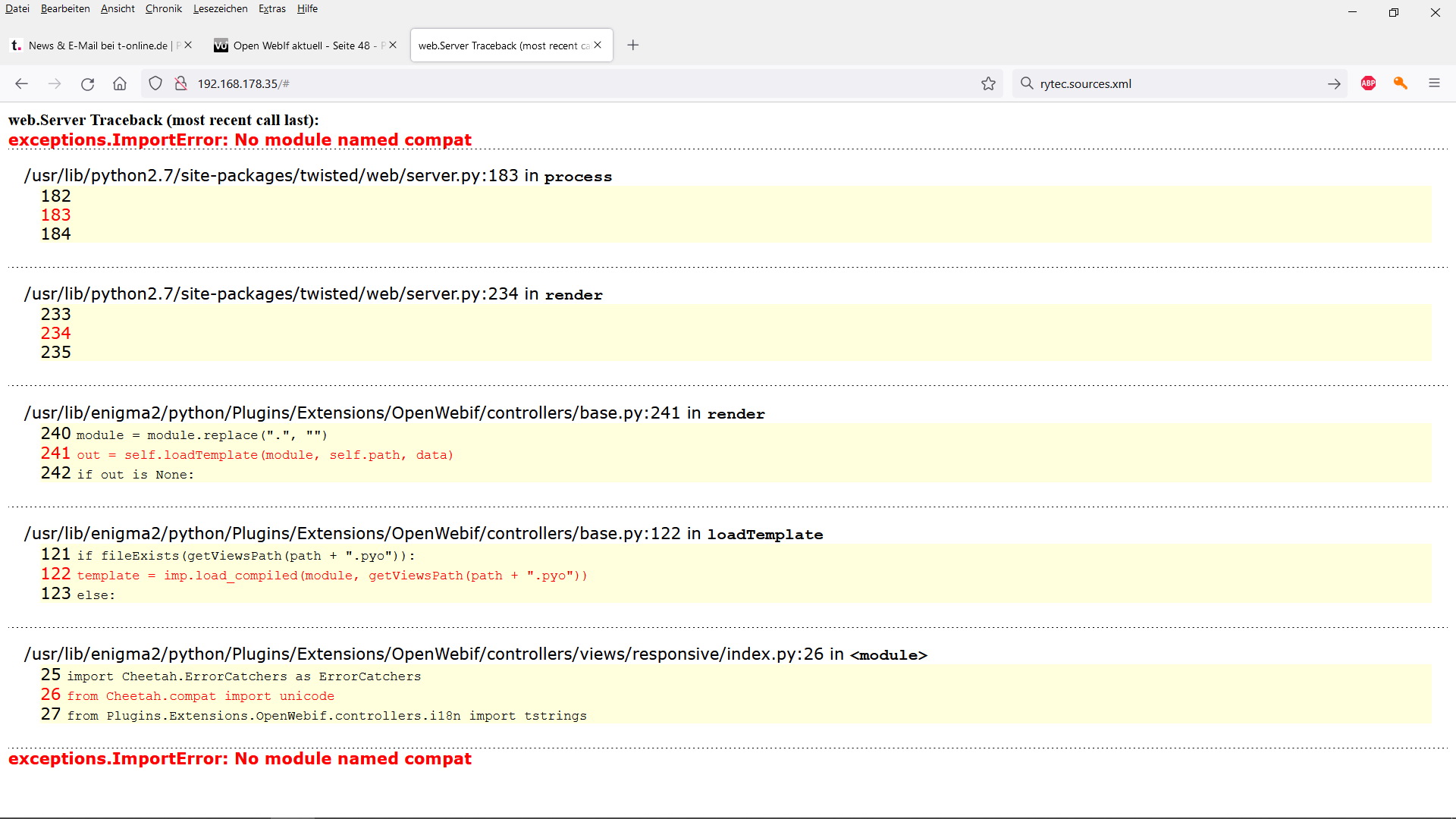The width and height of the screenshot is (1456, 819).
Task: Click the yellow key icon in the search bar
Action: coord(1401,83)
